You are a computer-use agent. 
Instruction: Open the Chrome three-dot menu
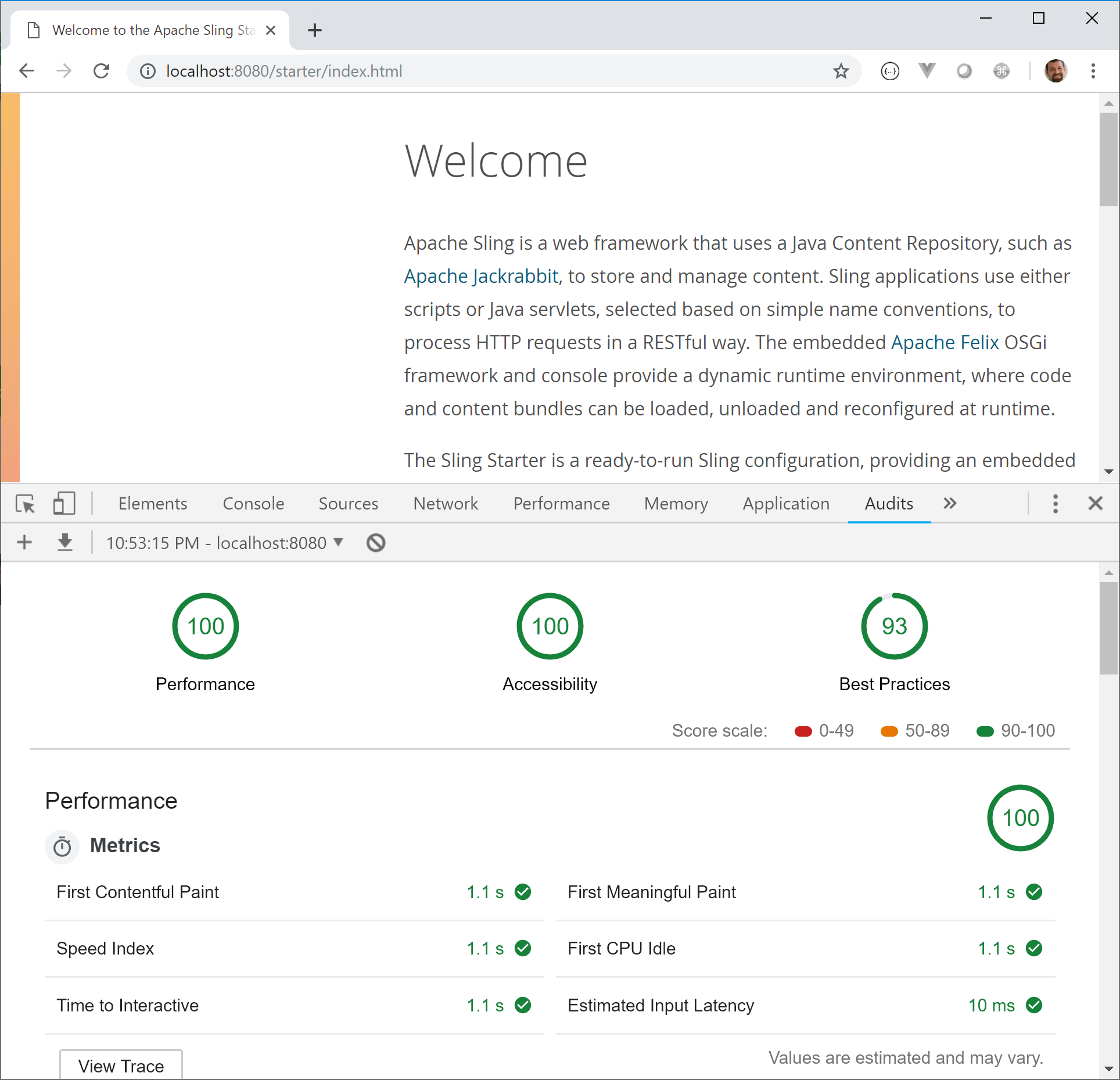[1093, 71]
